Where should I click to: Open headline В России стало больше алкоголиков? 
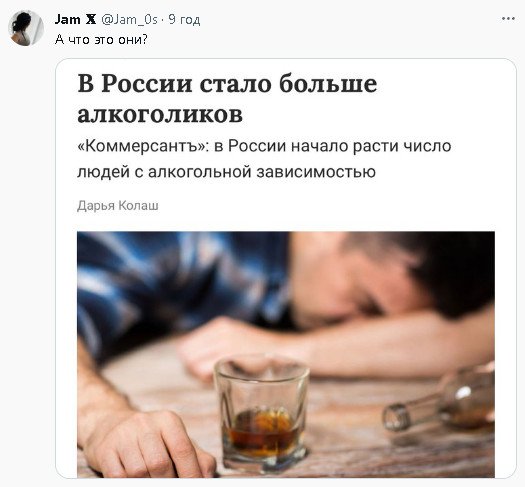227,99
